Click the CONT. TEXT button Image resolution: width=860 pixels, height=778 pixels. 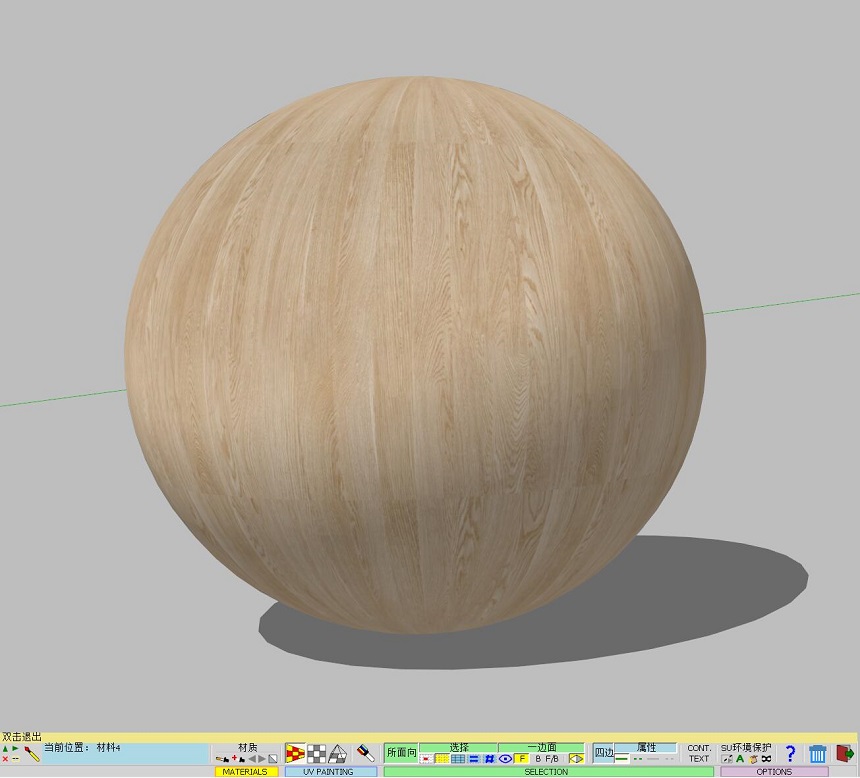(x=699, y=753)
